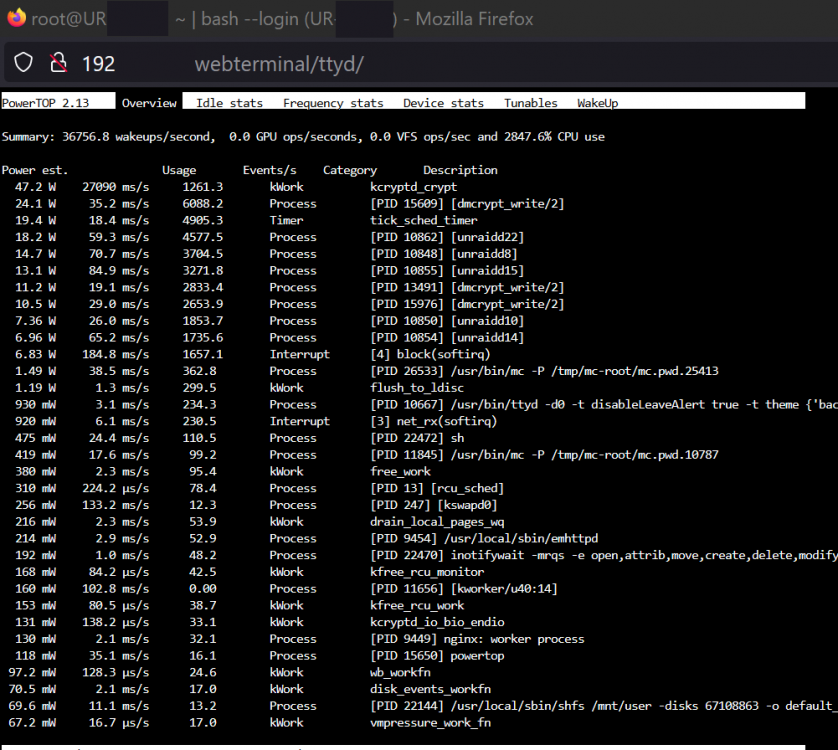Click the 27090 ms/s usage value
The image size is (838, 750).
point(115,187)
